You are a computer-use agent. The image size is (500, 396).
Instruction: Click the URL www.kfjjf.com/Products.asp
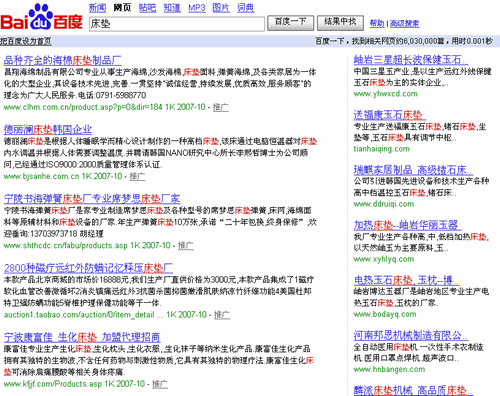coord(53,384)
